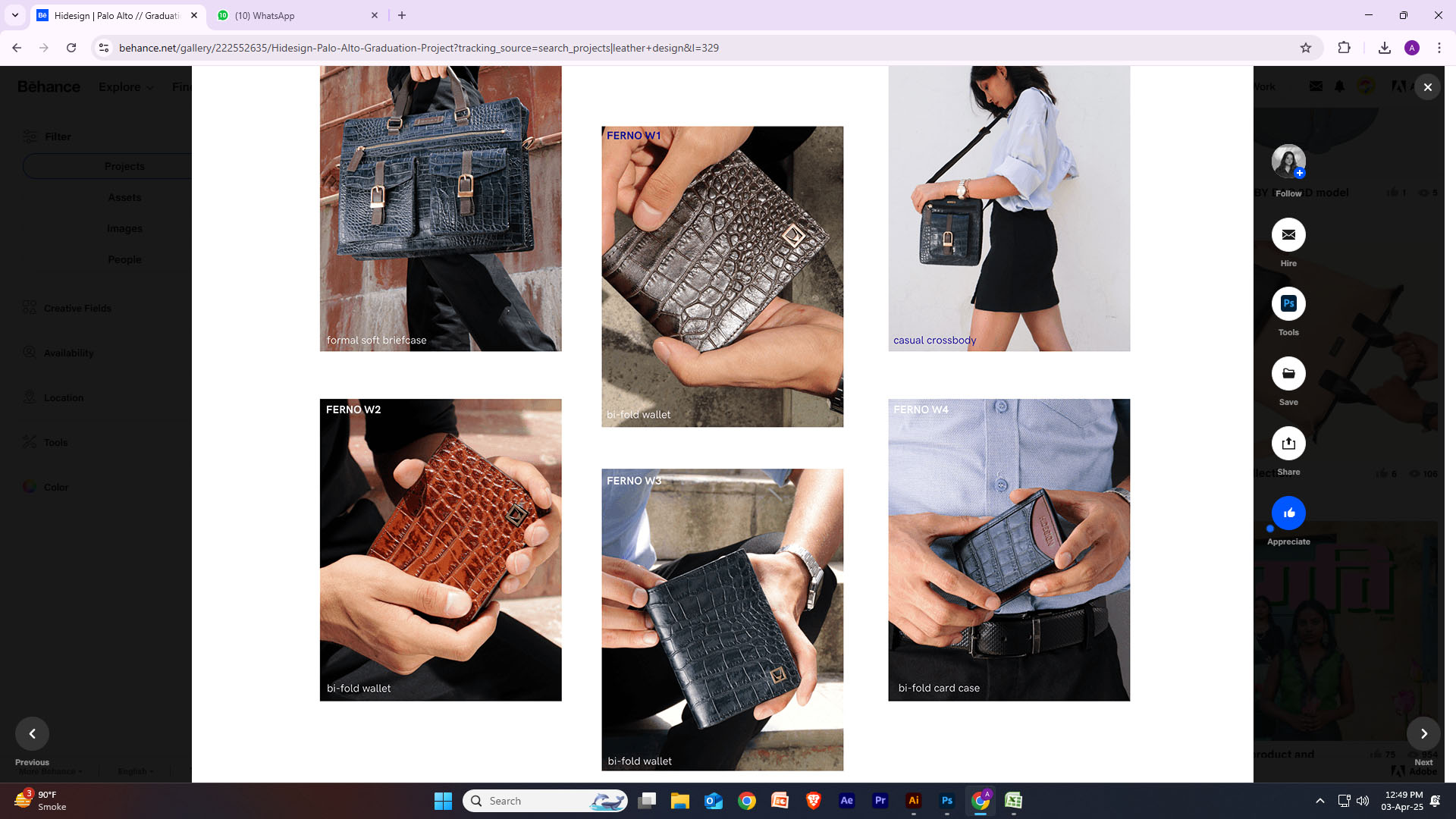Open the Photoshop Tools icon
This screenshot has height=819, width=1456.
click(x=1288, y=304)
